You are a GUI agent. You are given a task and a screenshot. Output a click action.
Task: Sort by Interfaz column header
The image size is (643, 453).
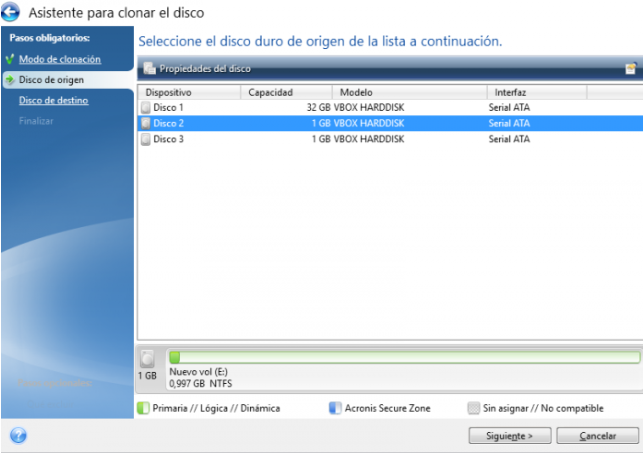click(535, 92)
